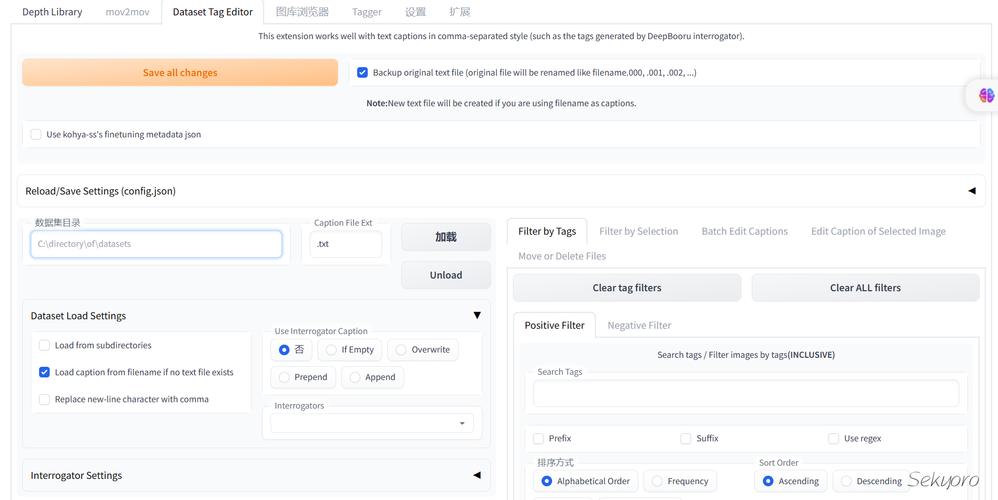The width and height of the screenshot is (998, 500).
Task: Select Dataset Tag Editor tab
Action: [x=213, y=11]
